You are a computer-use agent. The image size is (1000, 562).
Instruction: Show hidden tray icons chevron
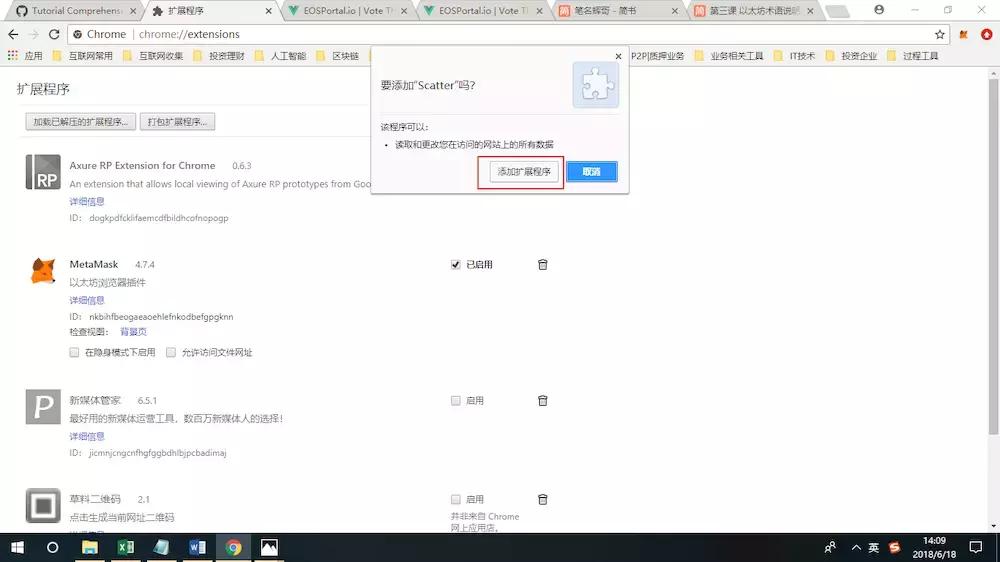[856, 547]
